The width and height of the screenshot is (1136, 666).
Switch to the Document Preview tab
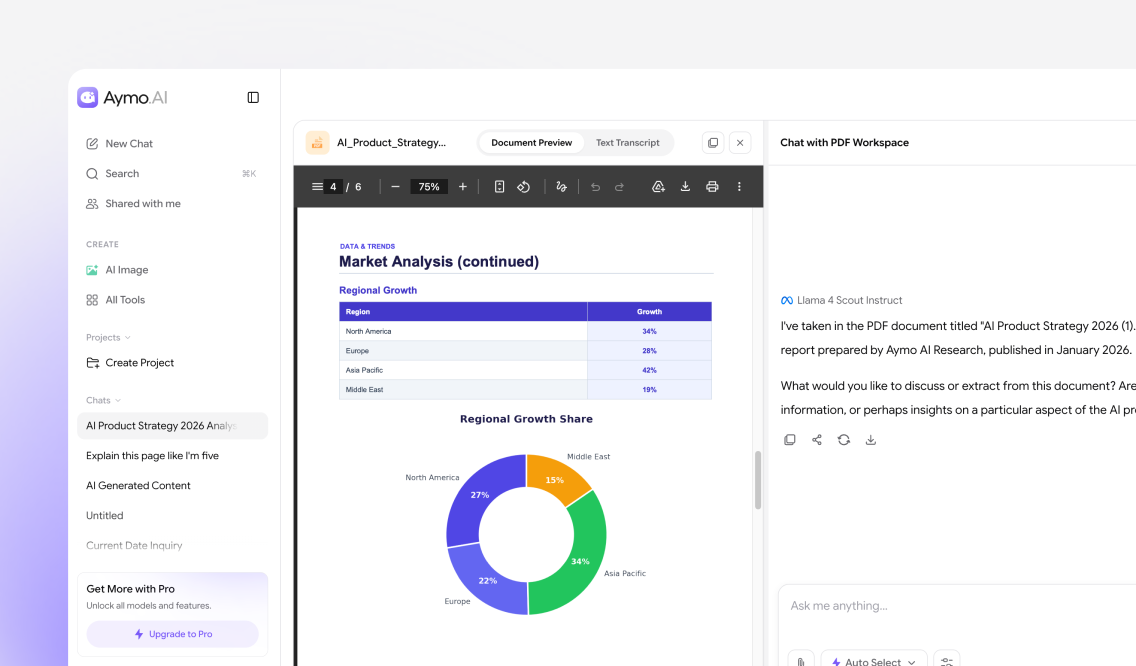(x=531, y=143)
